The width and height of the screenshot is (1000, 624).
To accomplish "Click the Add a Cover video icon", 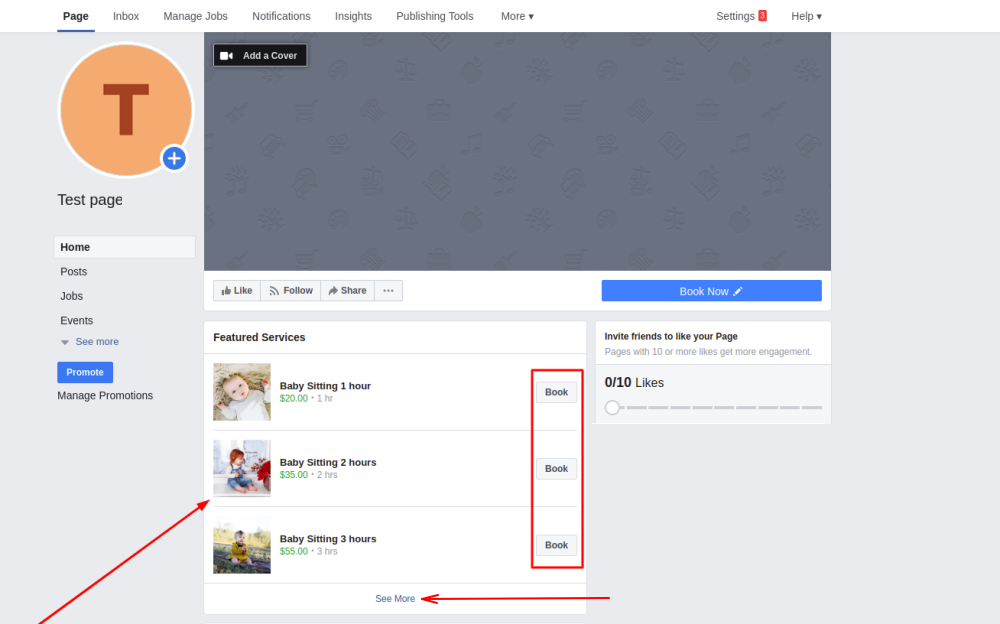I will (x=227, y=56).
